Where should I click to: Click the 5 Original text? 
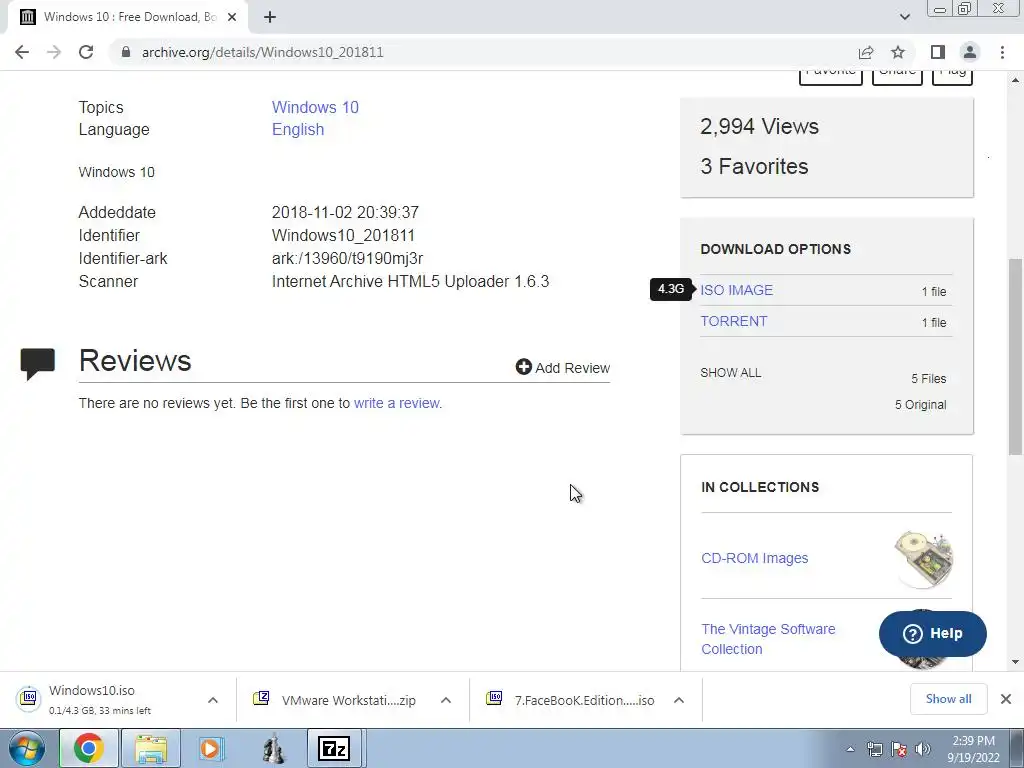click(920, 405)
